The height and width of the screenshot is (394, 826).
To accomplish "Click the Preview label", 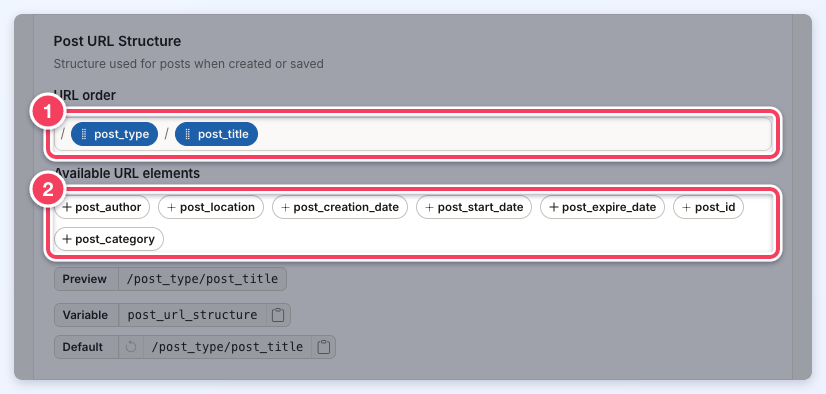I will click(x=84, y=279).
